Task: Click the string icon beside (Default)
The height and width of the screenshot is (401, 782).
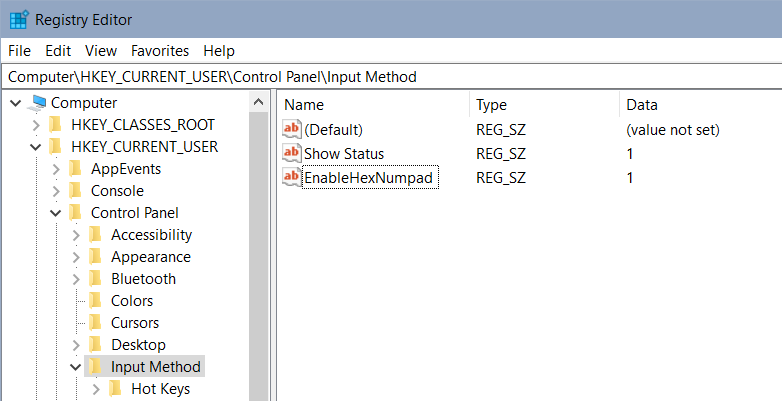Action: pos(292,130)
